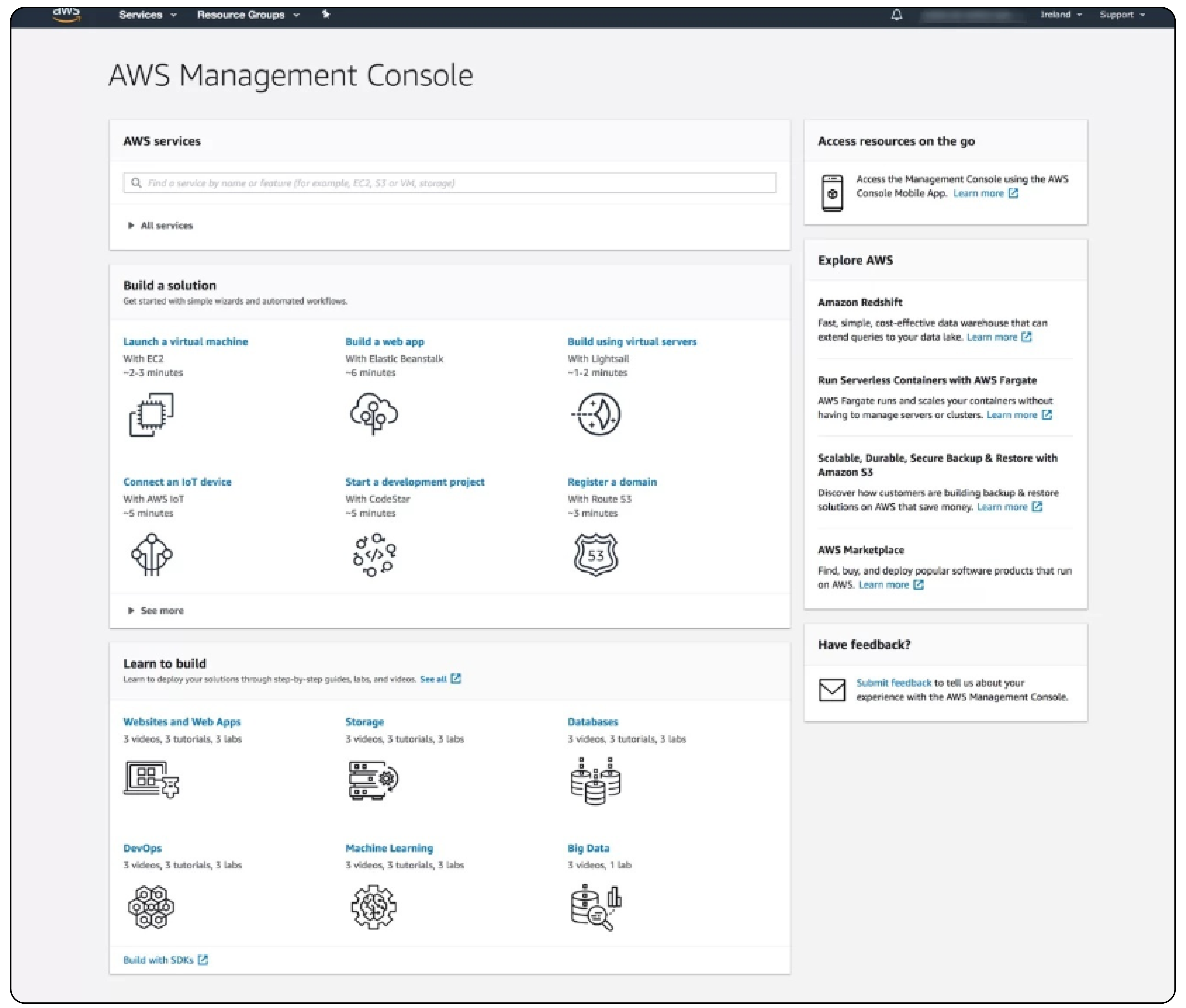Image resolution: width=1186 pixels, height=1008 pixels.
Task: Click the DevOps hexagons icon
Action: pyautogui.click(x=151, y=907)
